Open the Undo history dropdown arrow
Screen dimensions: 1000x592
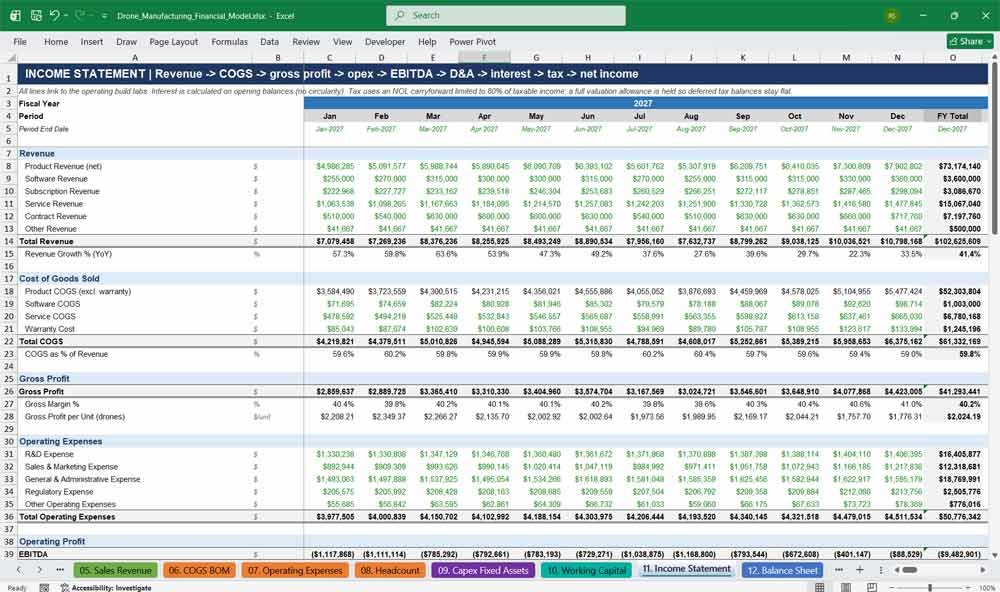(x=66, y=15)
